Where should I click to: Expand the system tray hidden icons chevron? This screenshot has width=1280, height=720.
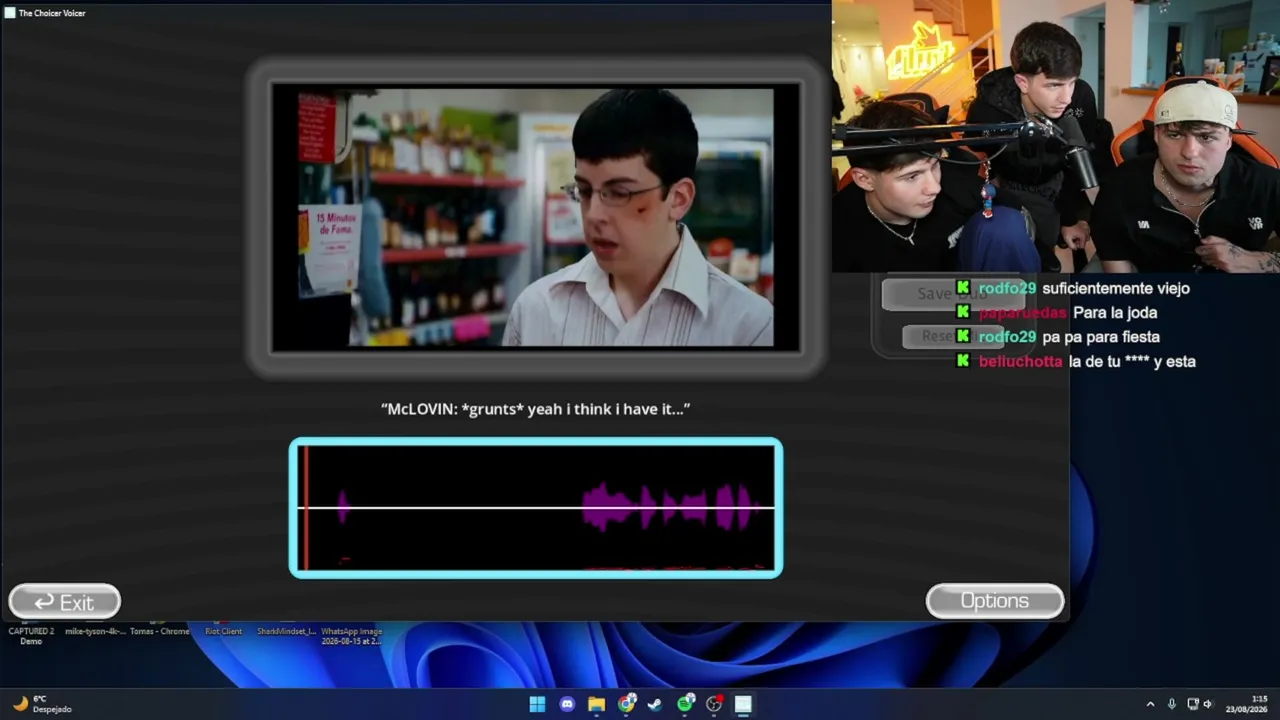[1150, 704]
